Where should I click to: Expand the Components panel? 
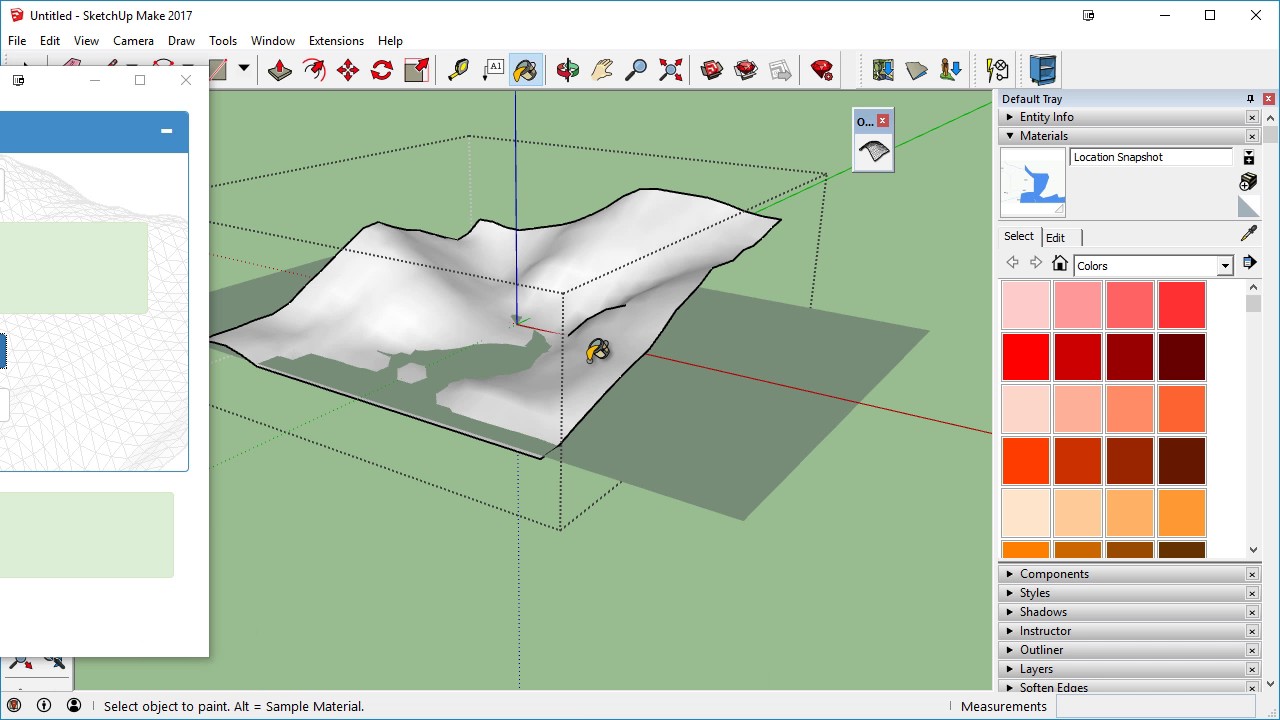pyautogui.click(x=1125, y=574)
